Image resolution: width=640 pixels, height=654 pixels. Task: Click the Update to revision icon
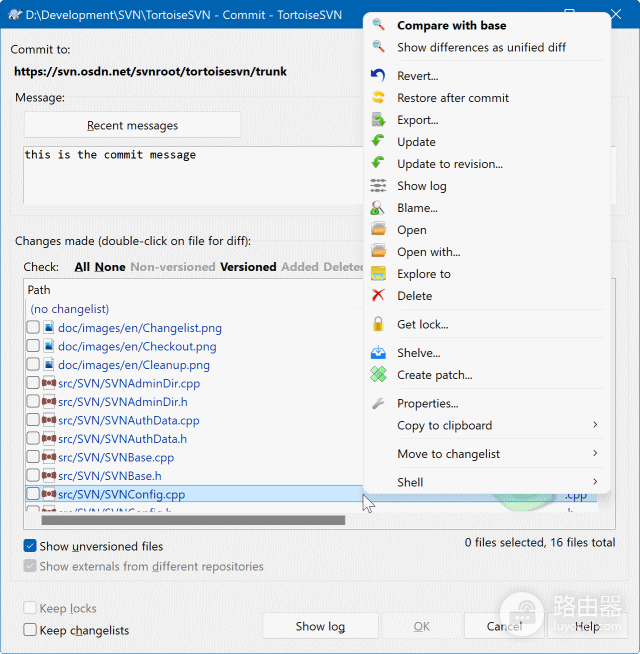(x=378, y=164)
